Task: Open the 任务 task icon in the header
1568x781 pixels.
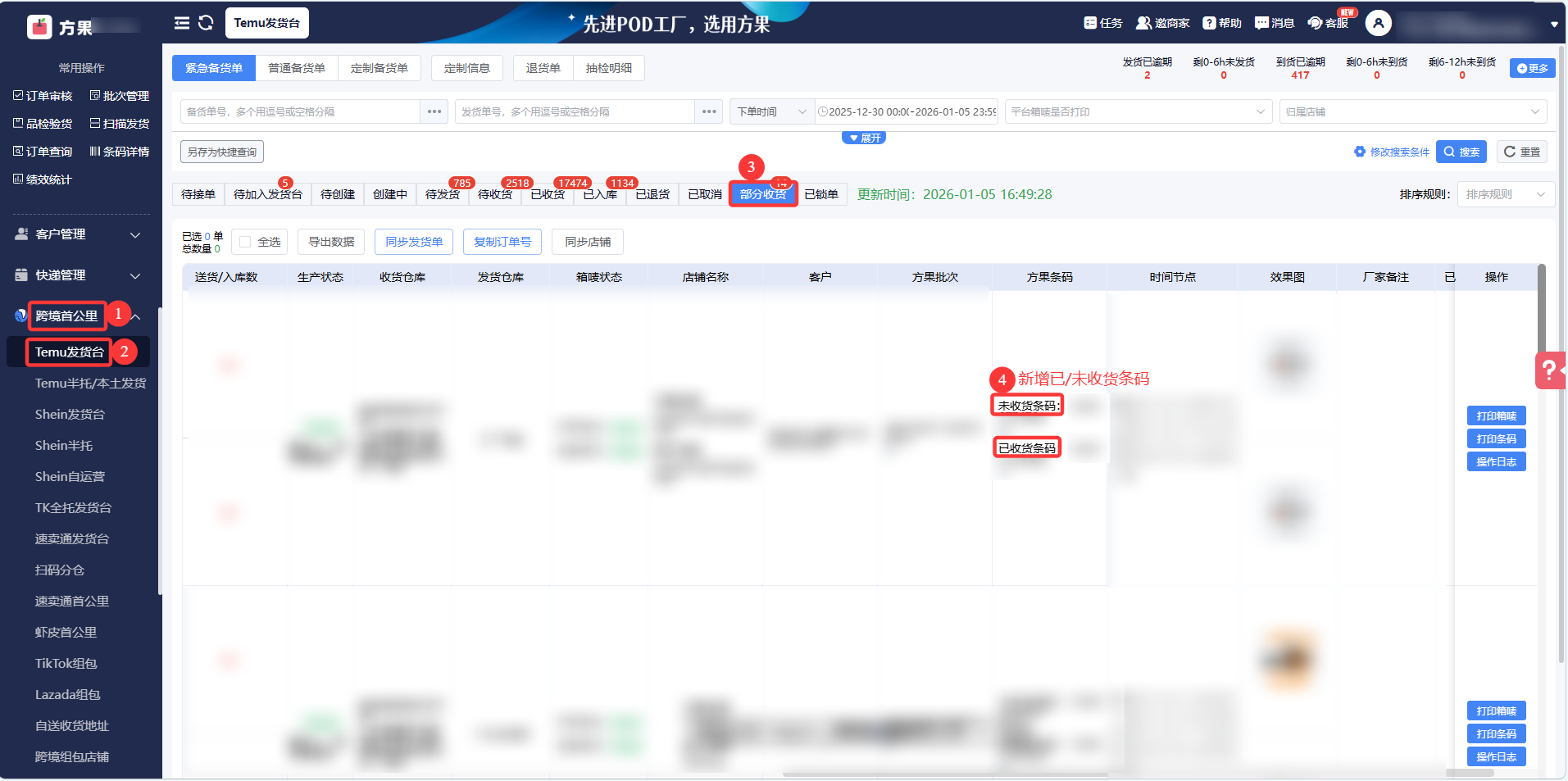Action: click(x=1103, y=23)
